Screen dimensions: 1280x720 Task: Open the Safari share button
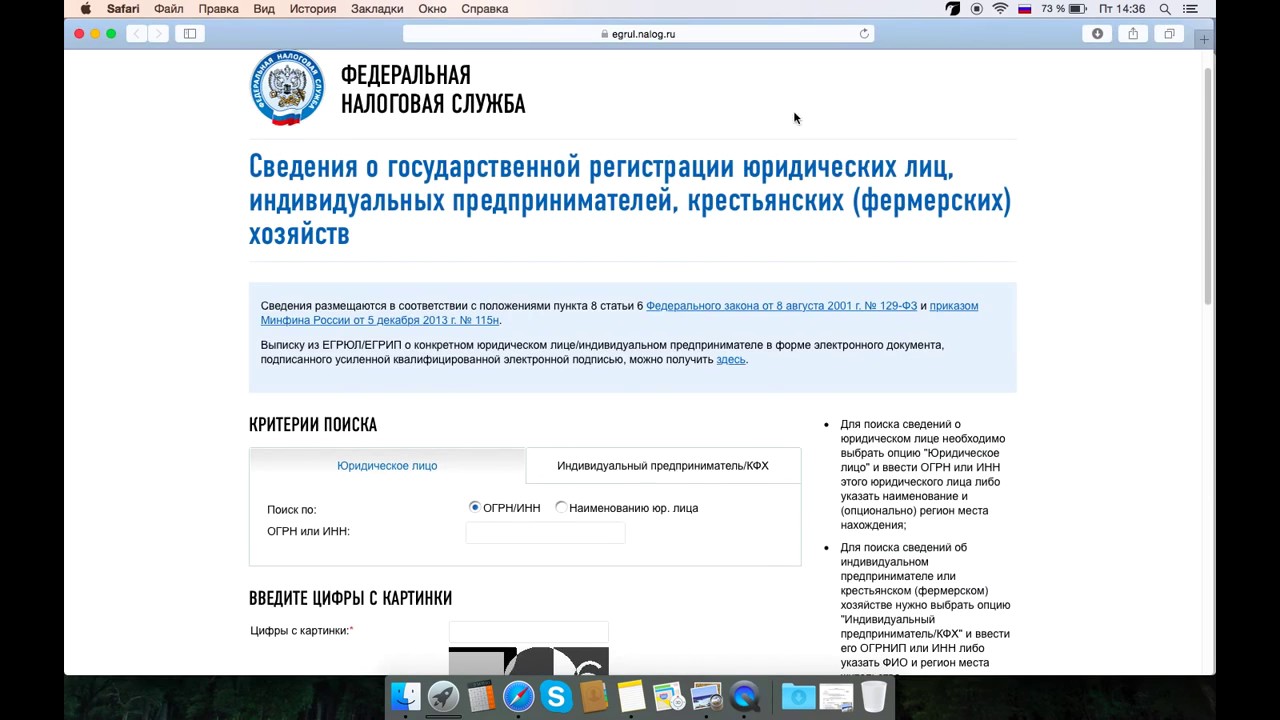click(x=1133, y=34)
